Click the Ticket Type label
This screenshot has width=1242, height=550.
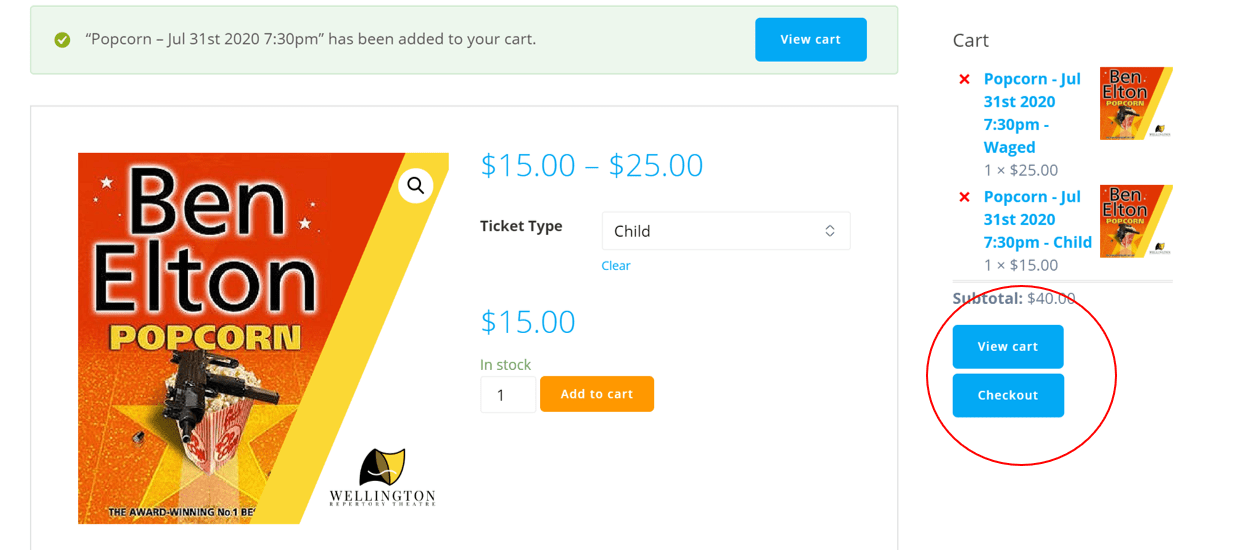click(x=521, y=226)
